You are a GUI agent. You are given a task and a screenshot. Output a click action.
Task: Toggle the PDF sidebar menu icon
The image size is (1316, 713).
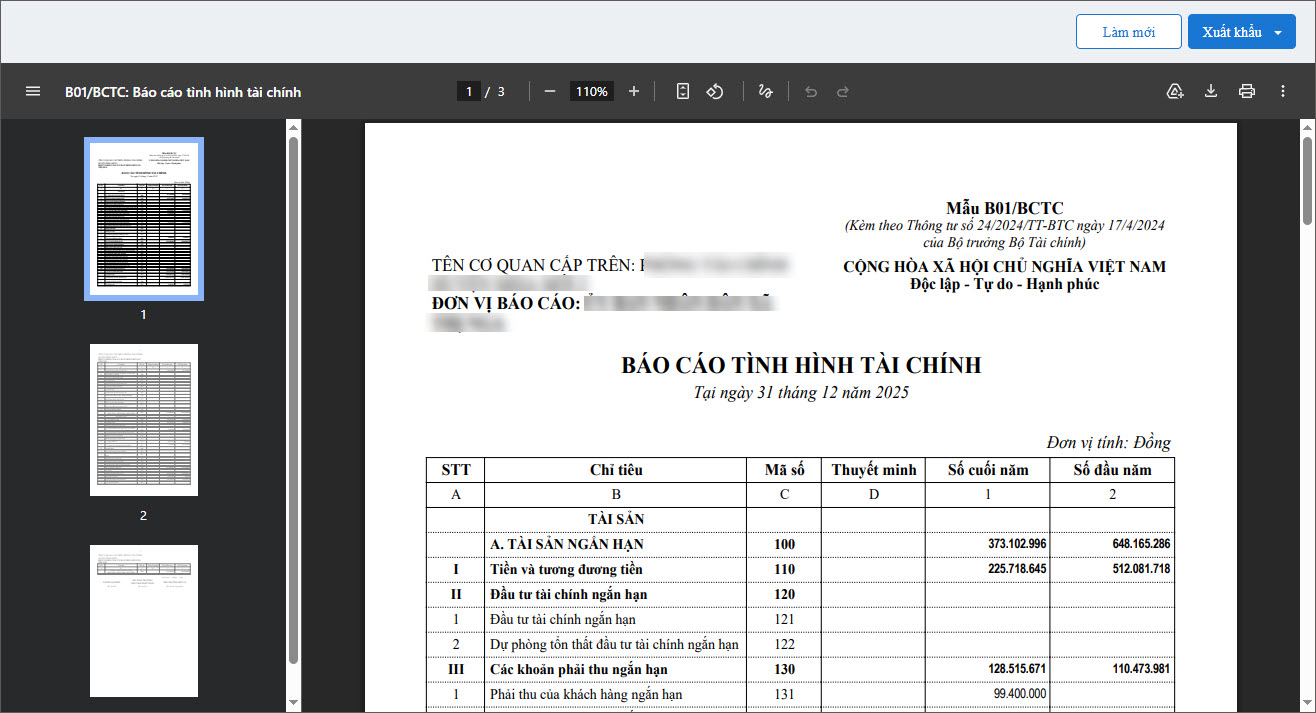[x=33, y=91]
